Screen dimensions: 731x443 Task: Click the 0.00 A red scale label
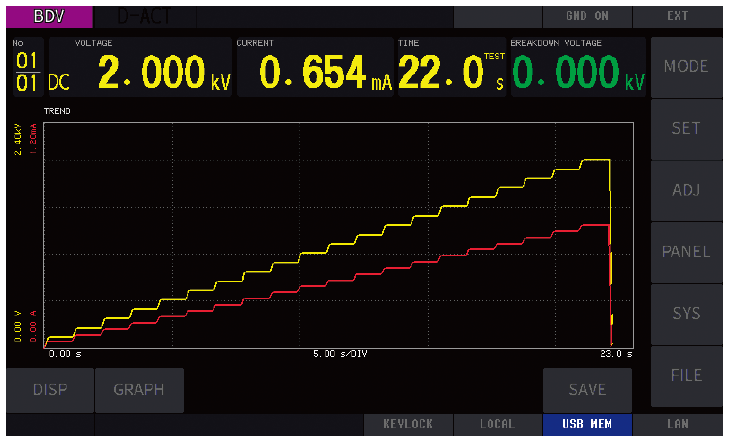pos(33,326)
